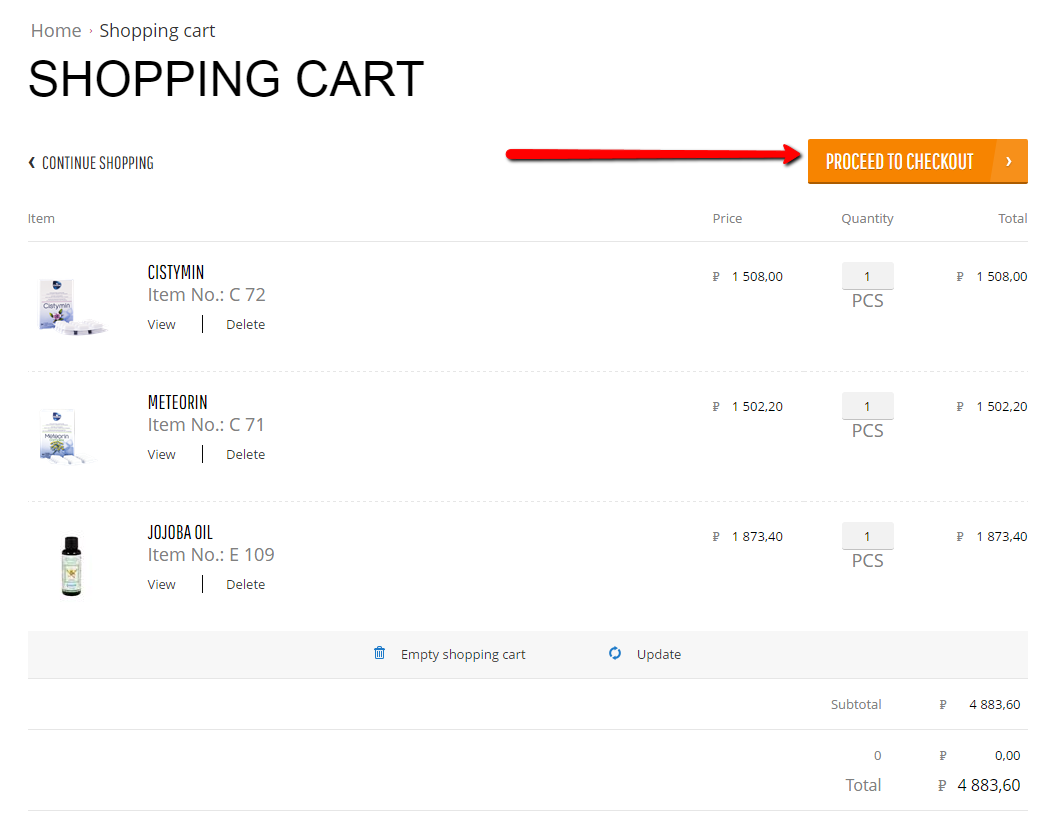Click the SHOPPING CART page heading
Viewport: 1047px width, 817px height.
(x=226, y=79)
